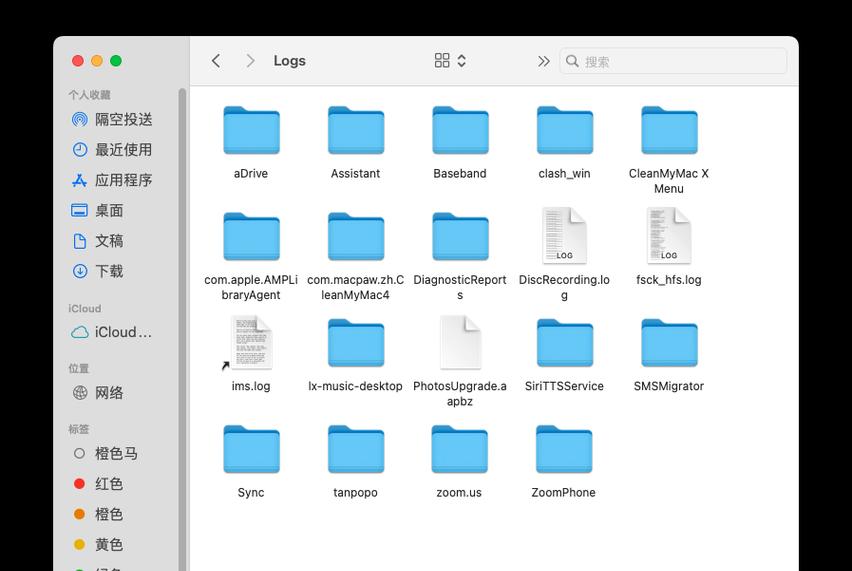The height and width of the screenshot is (571, 852).
Task: Click the 位置 sidebar heading
Action: coord(78,369)
